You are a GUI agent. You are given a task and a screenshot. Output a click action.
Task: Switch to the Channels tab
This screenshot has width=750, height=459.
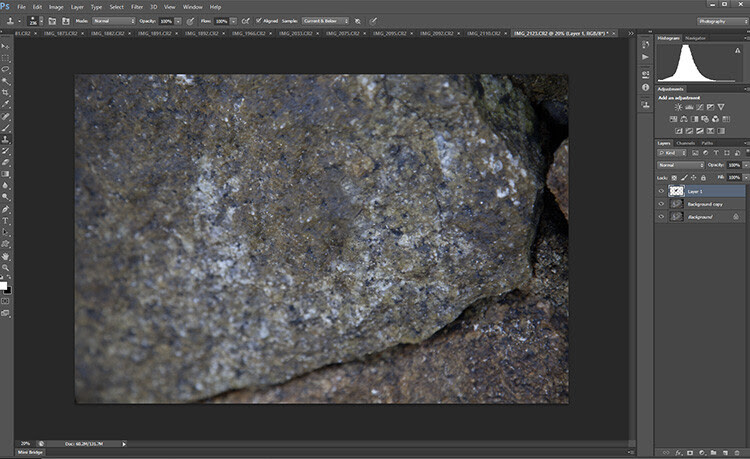[685, 143]
